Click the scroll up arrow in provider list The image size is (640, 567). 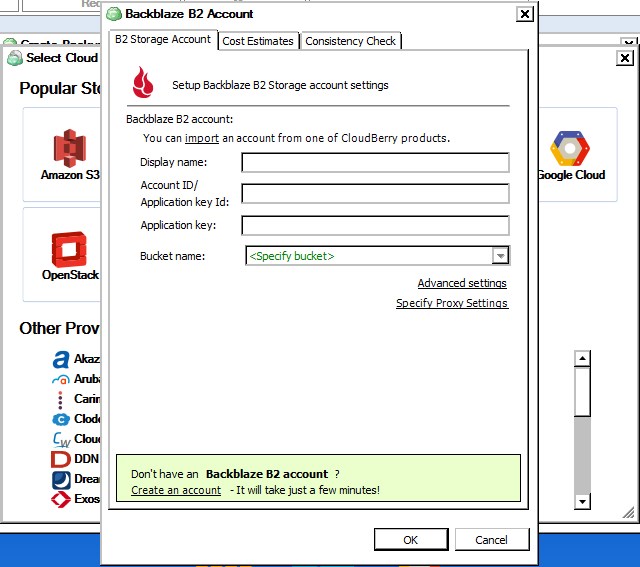coord(582,358)
